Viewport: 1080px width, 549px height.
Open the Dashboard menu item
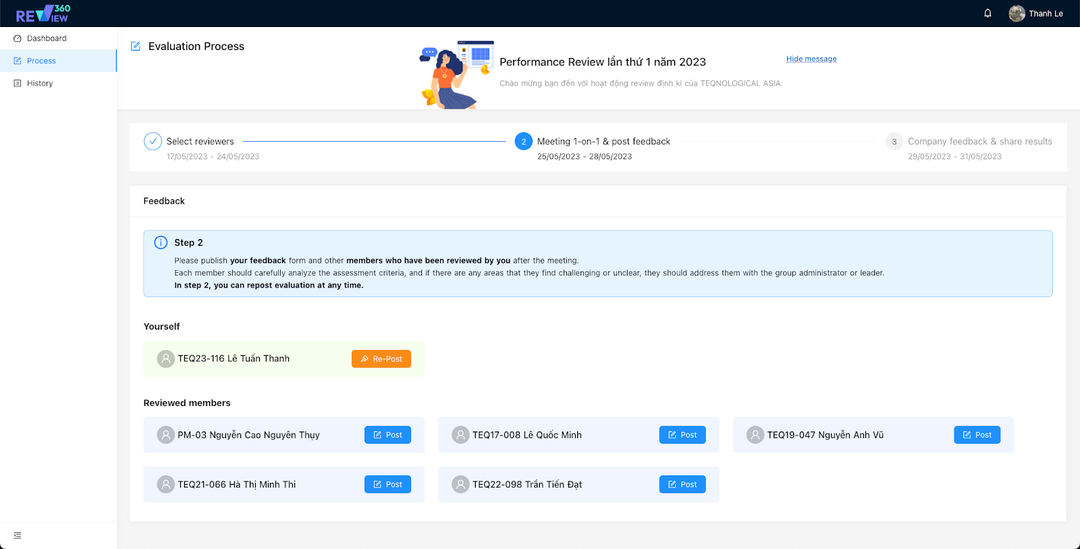46,38
